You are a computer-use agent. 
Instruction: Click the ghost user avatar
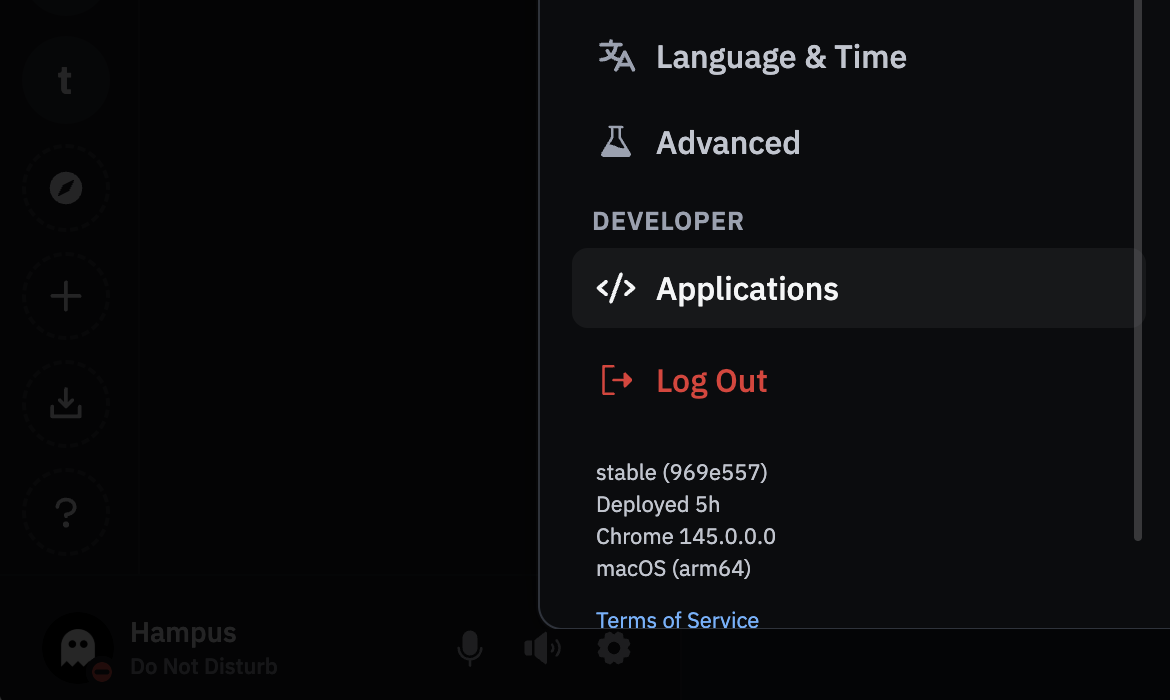click(77, 648)
